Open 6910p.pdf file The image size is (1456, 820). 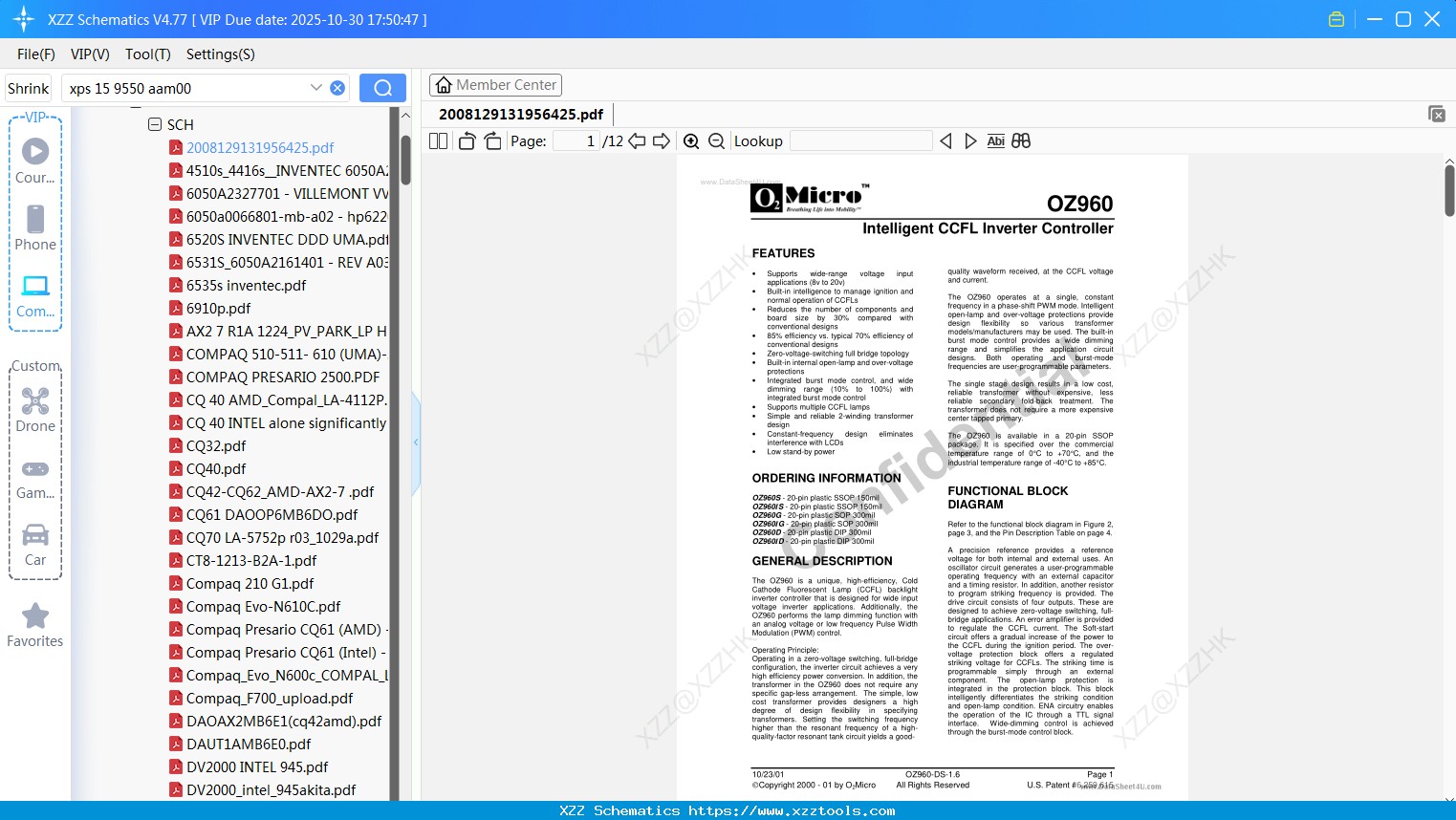point(218,308)
